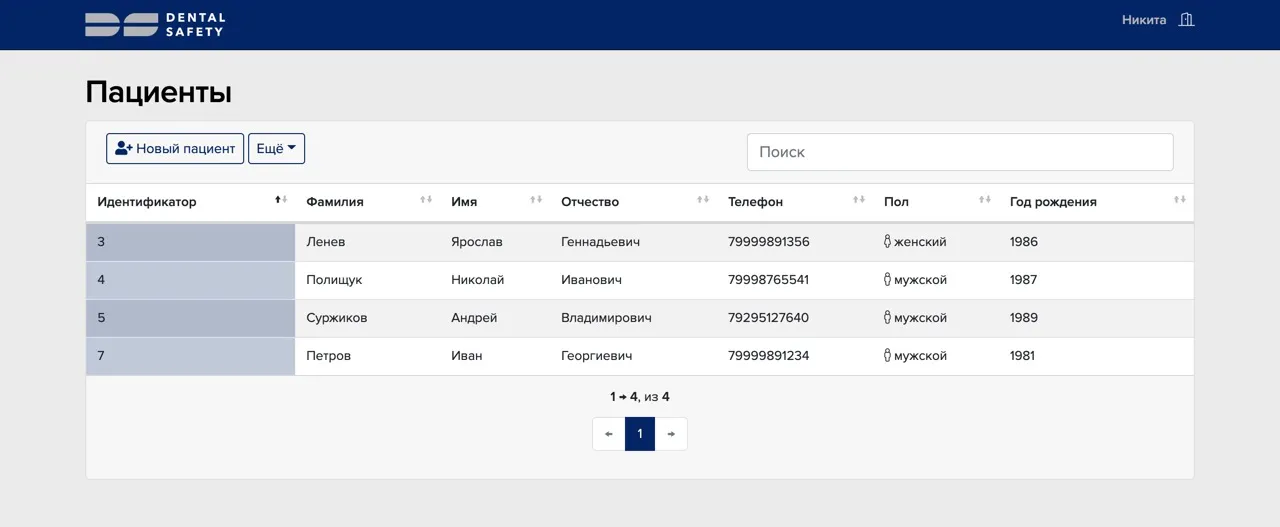Click phone number 79999891234
Image resolution: width=1280 pixels, height=527 pixels.
(x=768, y=356)
